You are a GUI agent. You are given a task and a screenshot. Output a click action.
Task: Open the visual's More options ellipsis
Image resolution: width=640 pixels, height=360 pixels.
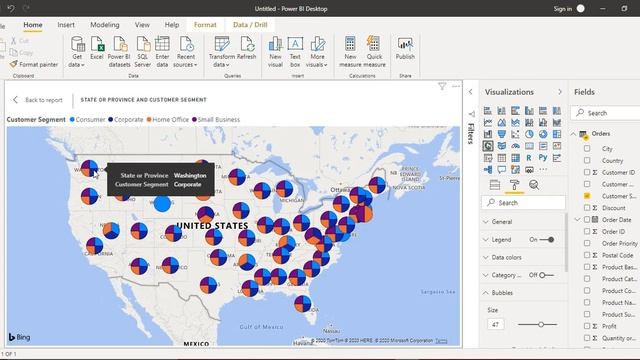click(x=456, y=86)
